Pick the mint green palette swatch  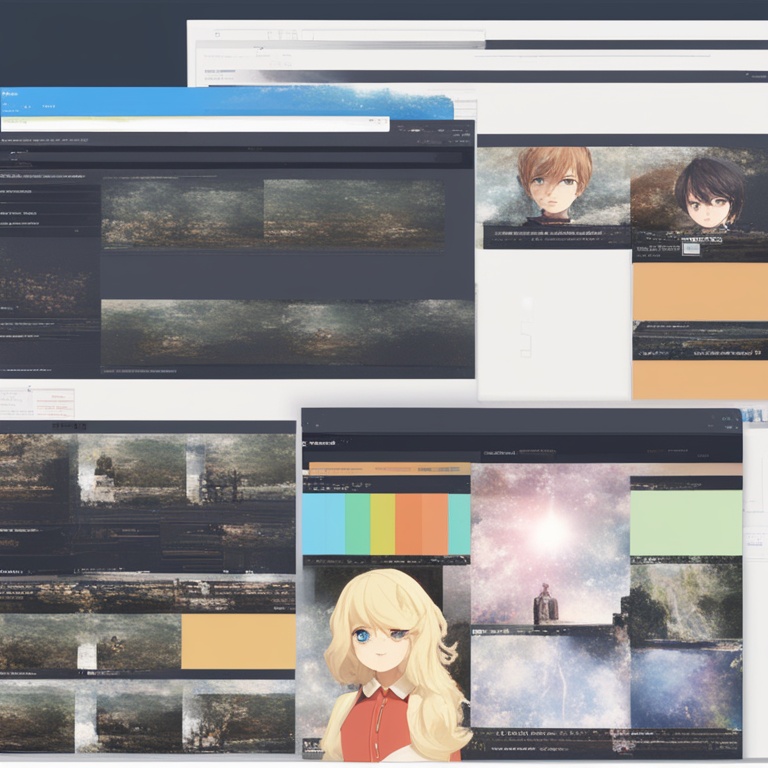(x=358, y=524)
